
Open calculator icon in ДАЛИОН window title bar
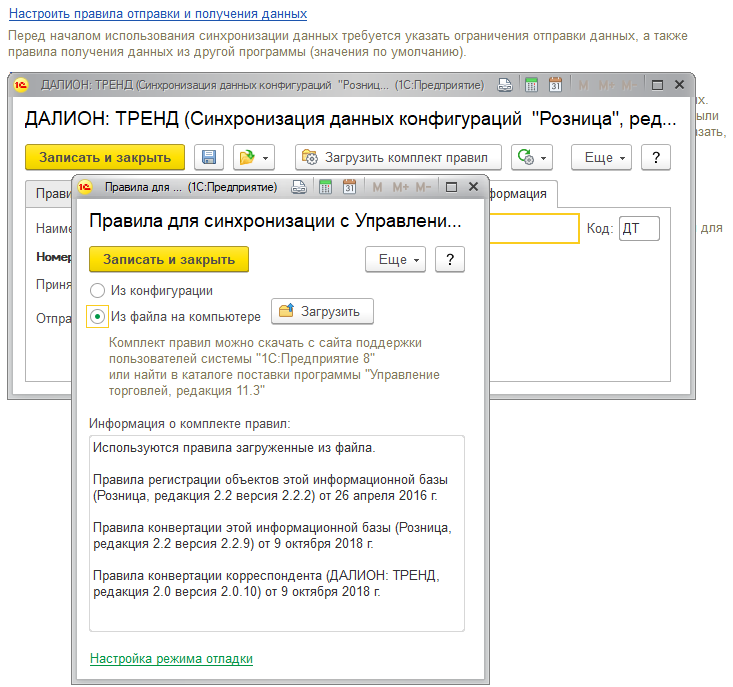[x=531, y=85]
